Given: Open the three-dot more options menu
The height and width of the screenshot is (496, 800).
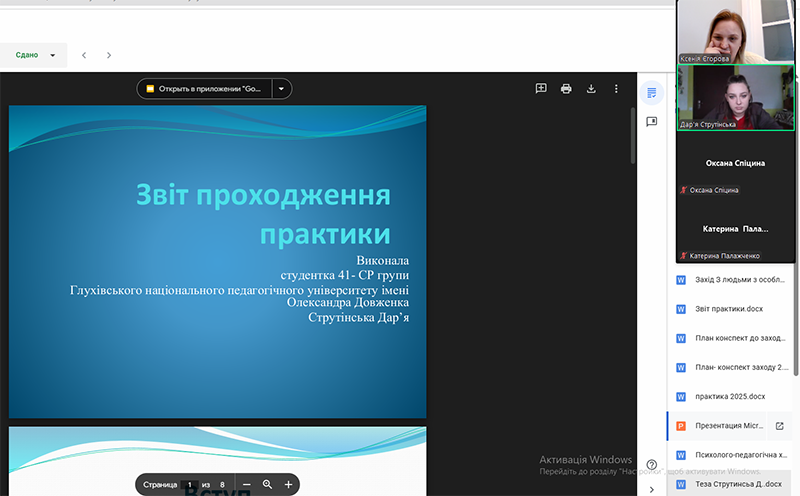Looking at the screenshot, I should [x=616, y=89].
